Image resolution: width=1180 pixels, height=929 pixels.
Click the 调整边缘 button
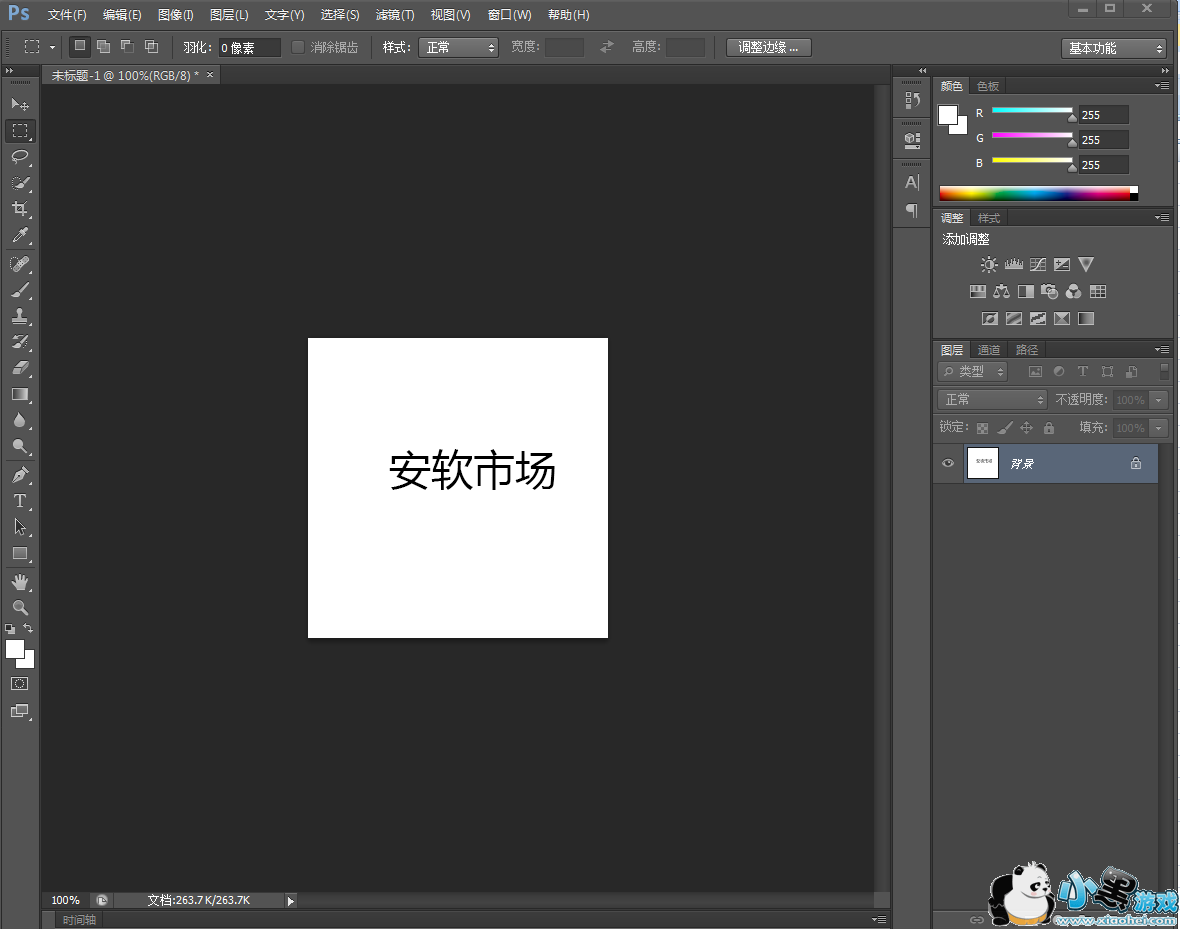(768, 47)
